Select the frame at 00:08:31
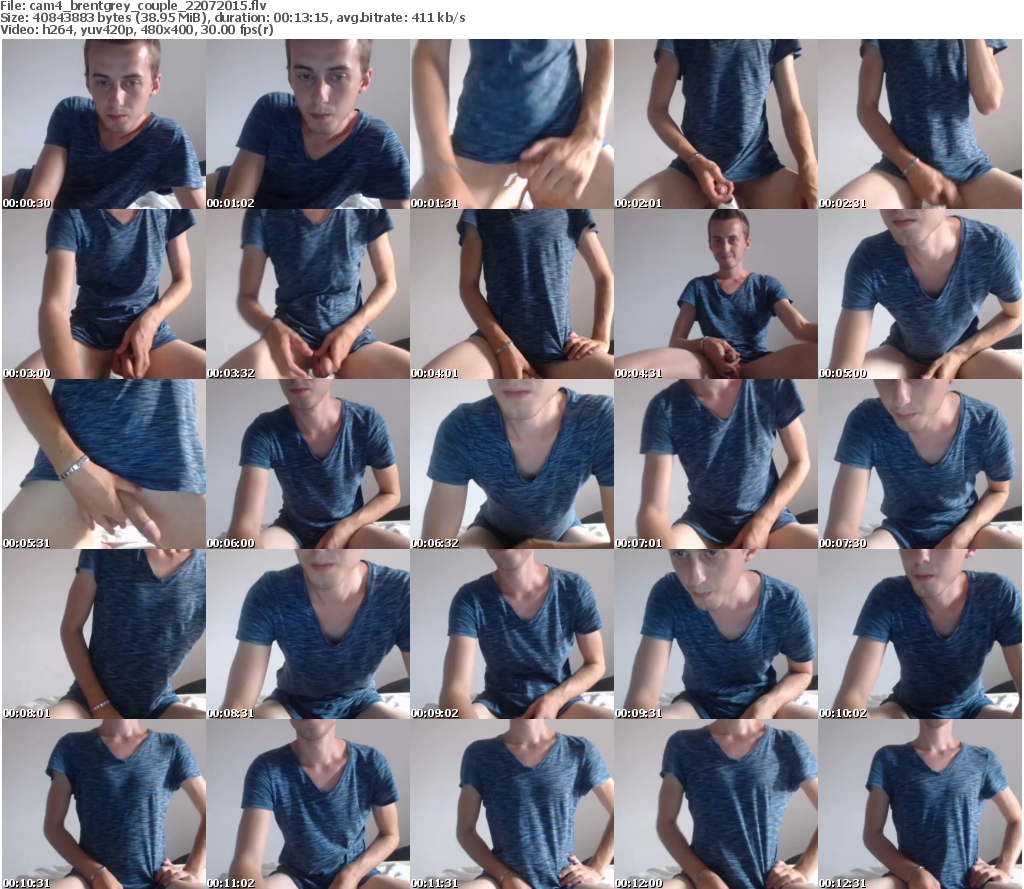1024x889 pixels. [308, 634]
